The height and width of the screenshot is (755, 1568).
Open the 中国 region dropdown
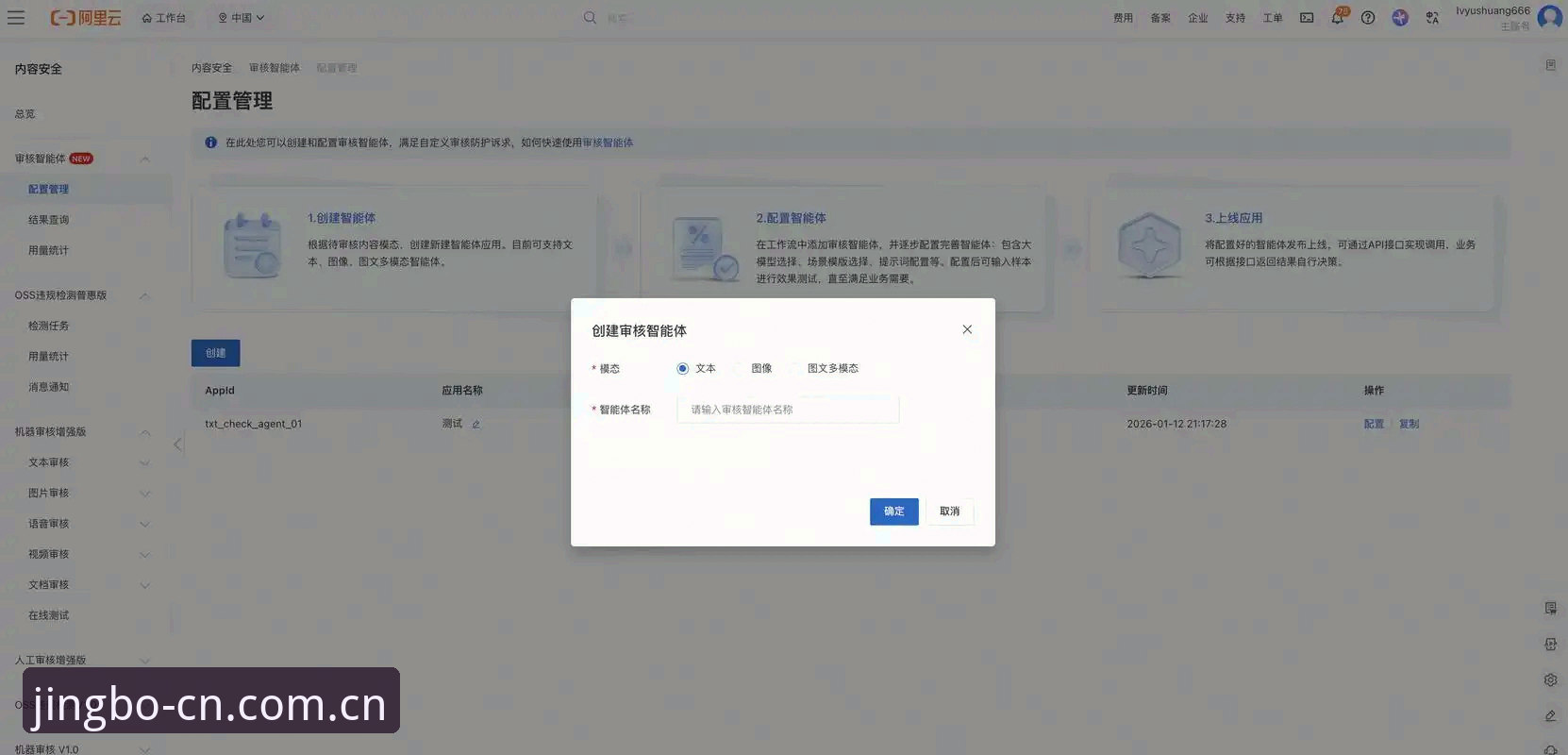click(241, 17)
